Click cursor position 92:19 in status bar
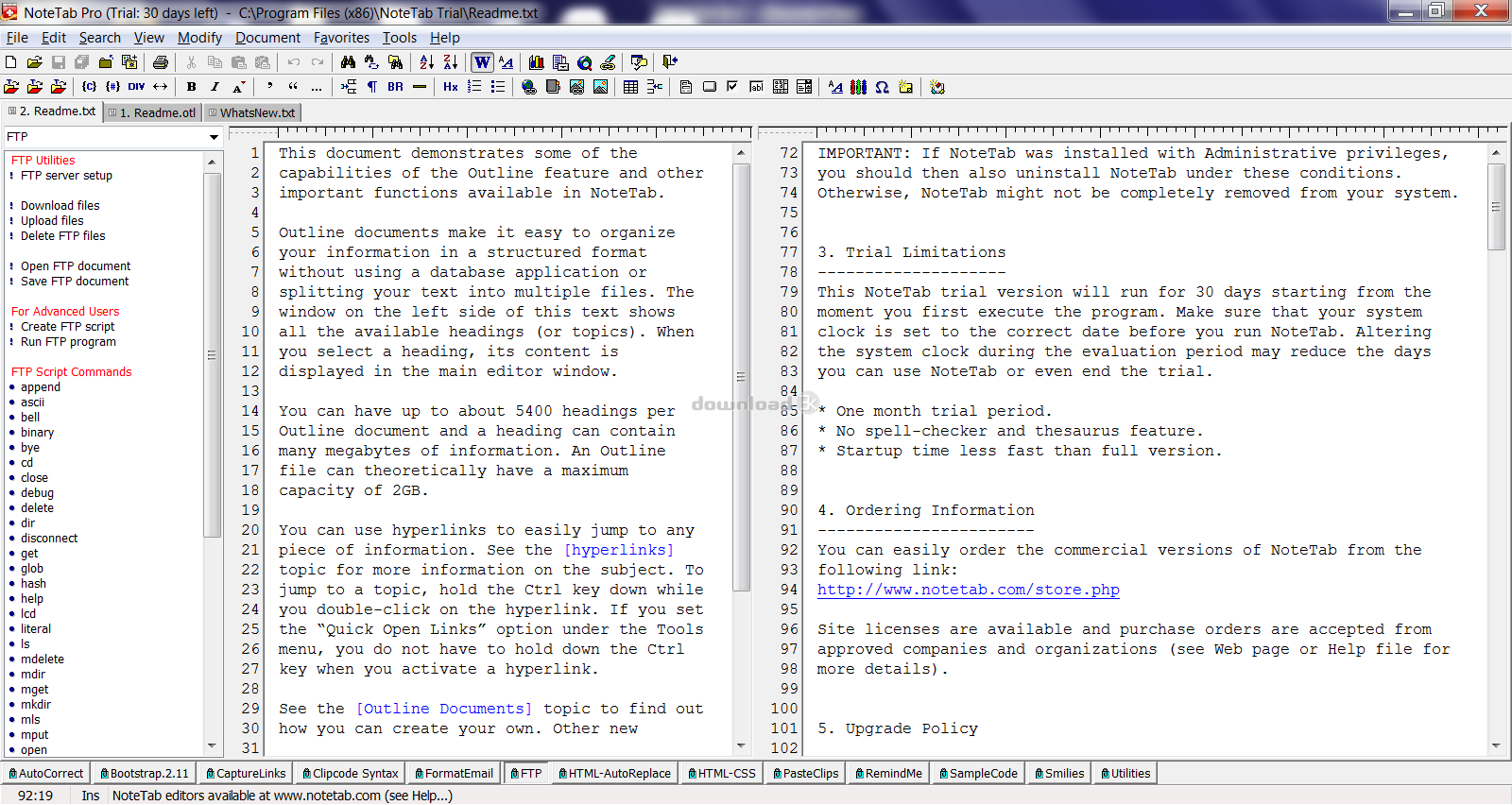 coord(35,796)
